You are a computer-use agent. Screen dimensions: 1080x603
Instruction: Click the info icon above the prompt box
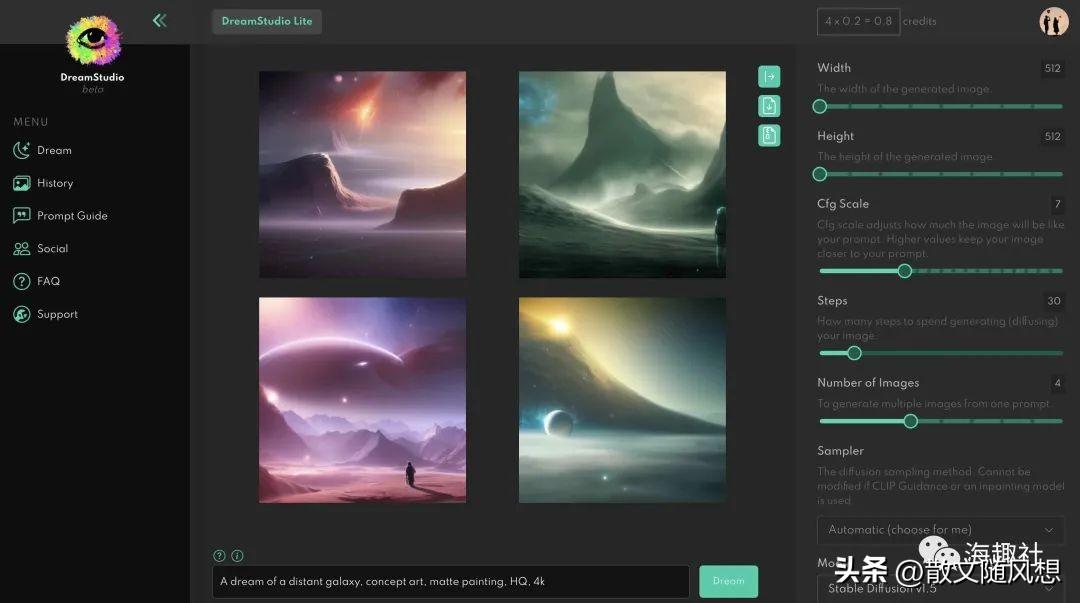click(x=237, y=556)
